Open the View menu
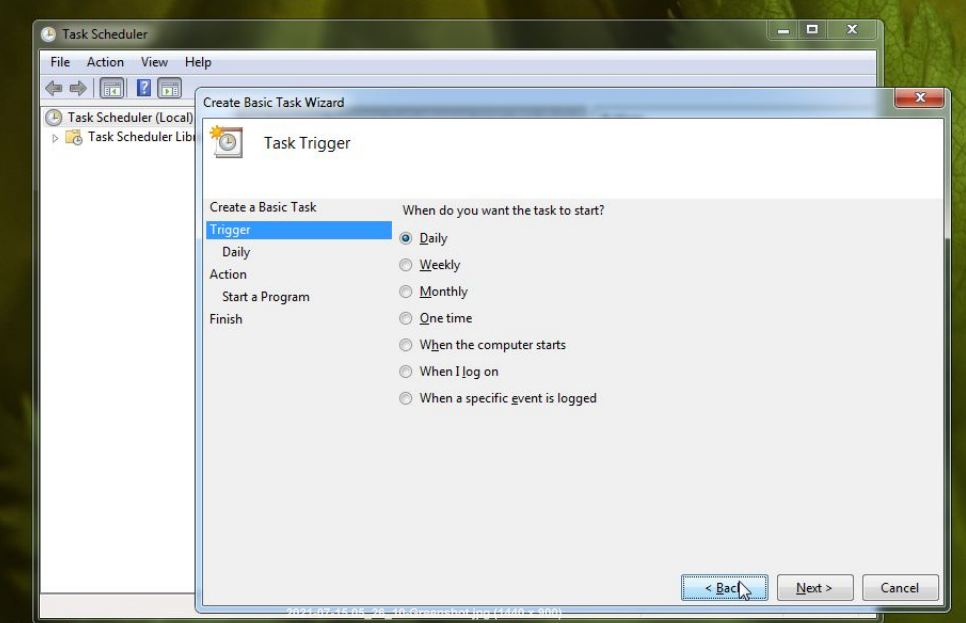The height and width of the screenshot is (623, 966). (154, 62)
